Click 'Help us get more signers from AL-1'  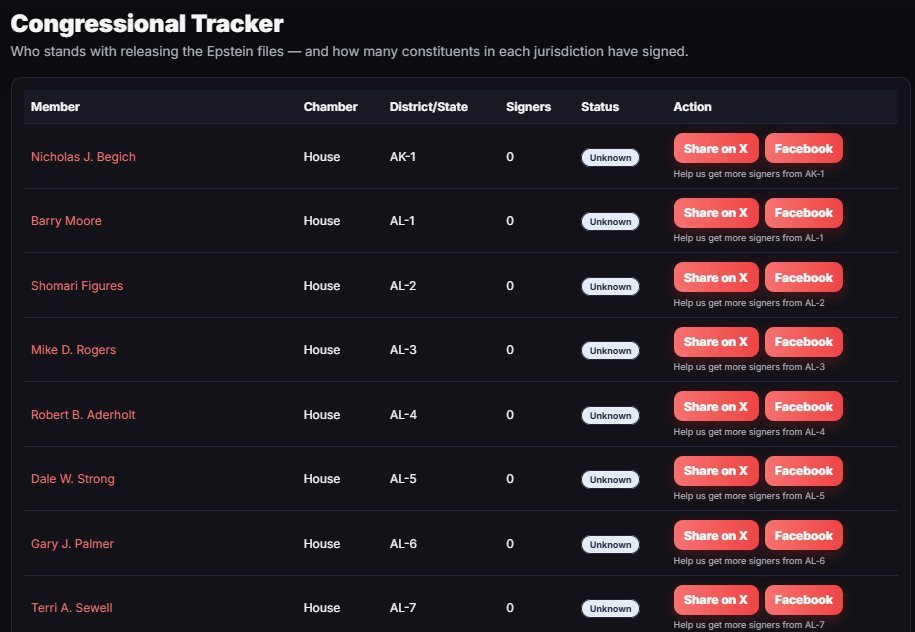click(749, 238)
